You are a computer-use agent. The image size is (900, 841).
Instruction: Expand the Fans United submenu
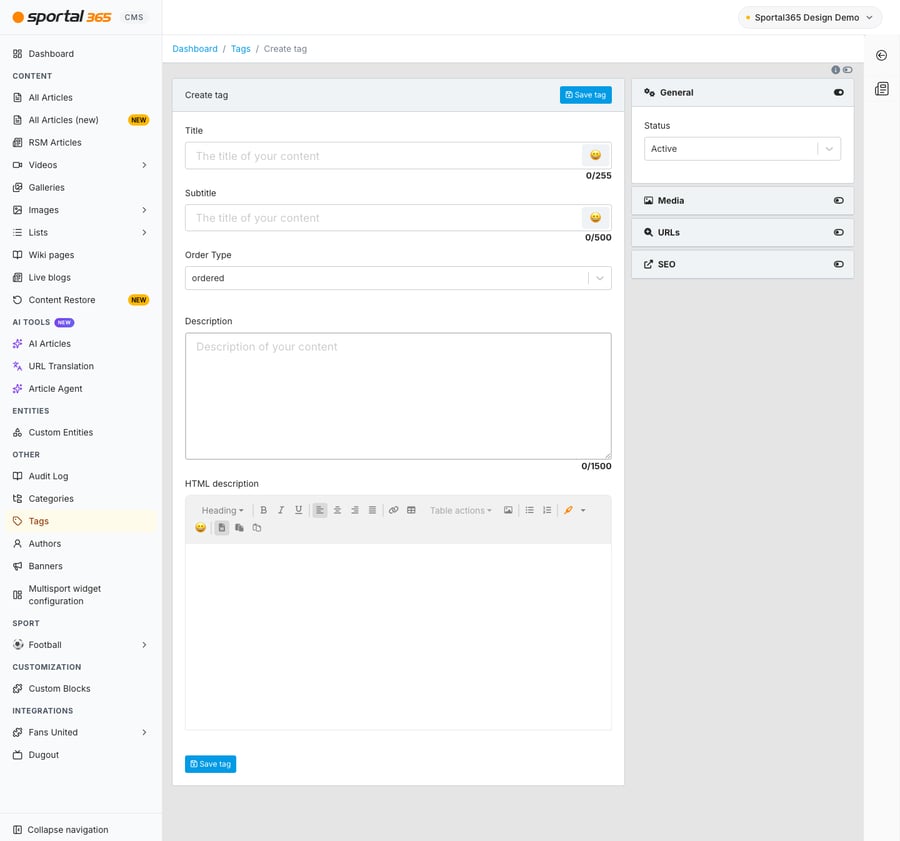click(x=144, y=732)
